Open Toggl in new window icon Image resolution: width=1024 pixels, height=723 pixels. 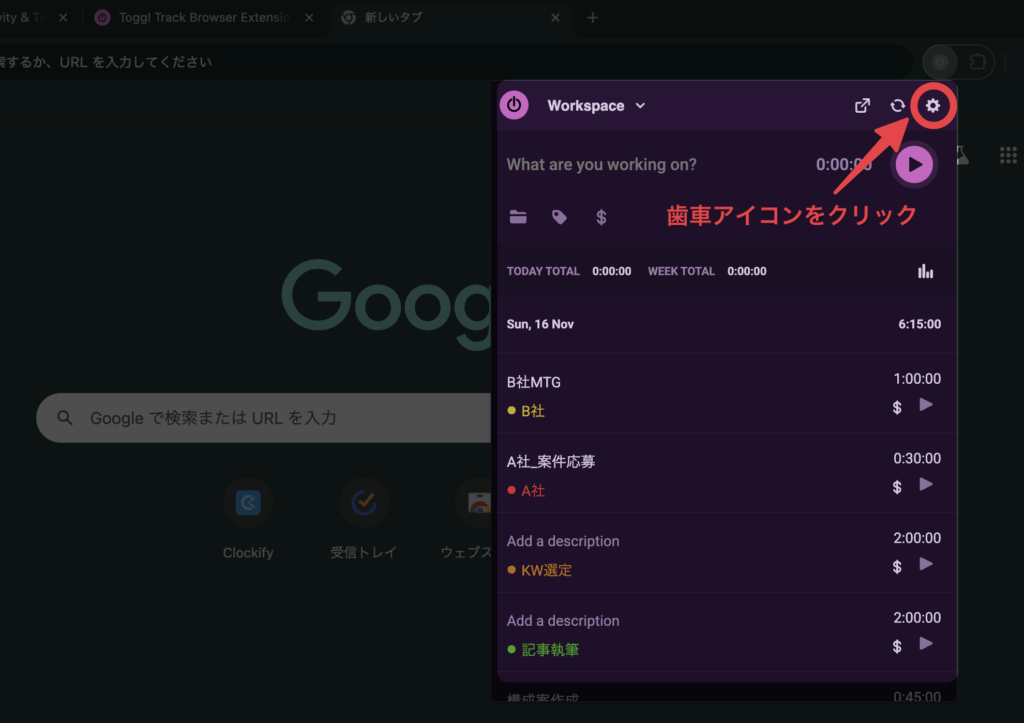(x=862, y=106)
